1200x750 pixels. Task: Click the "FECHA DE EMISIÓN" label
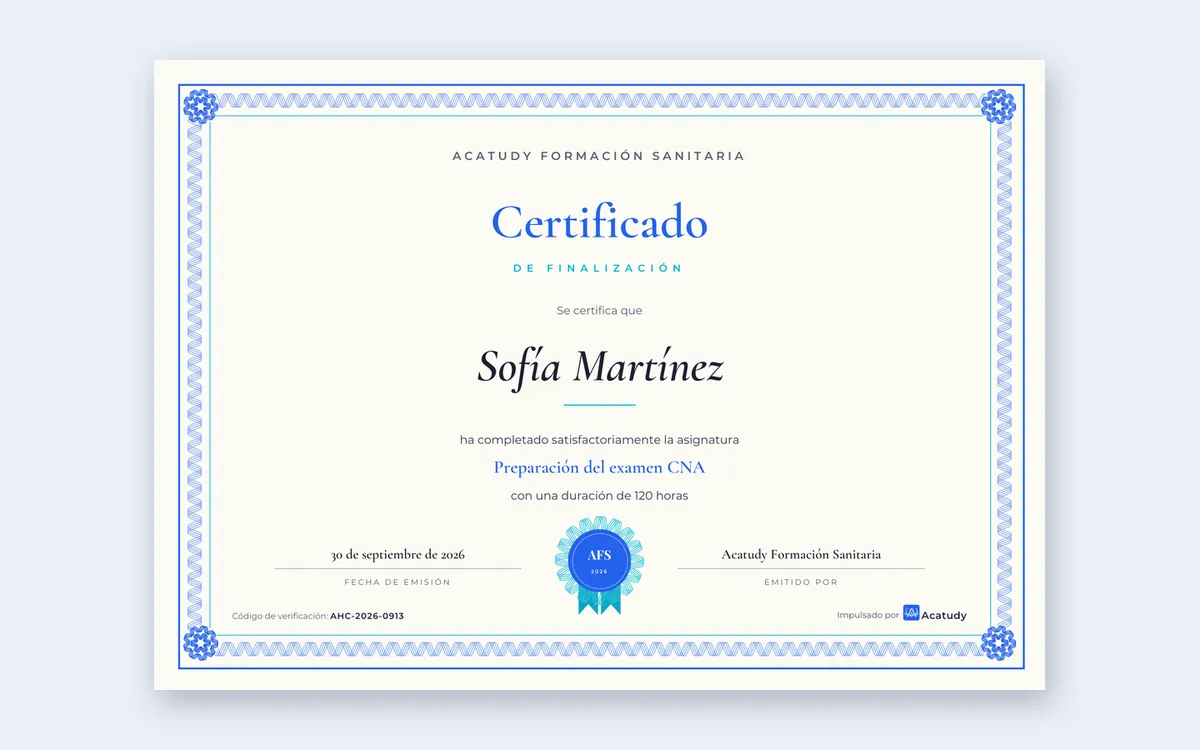pos(397,582)
